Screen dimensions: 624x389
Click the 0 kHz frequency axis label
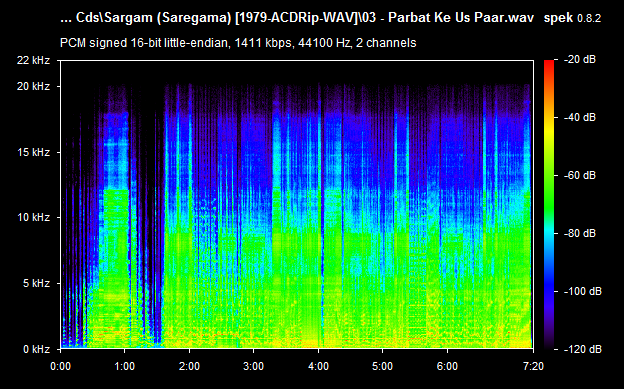click(x=36, y=349)
